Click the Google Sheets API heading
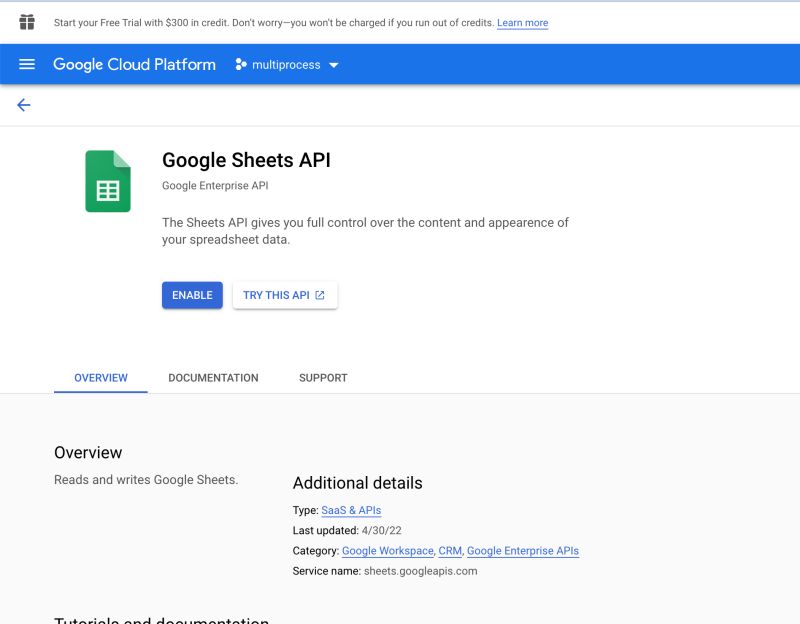The image size is (800, 624). click(x=246, y=160)
